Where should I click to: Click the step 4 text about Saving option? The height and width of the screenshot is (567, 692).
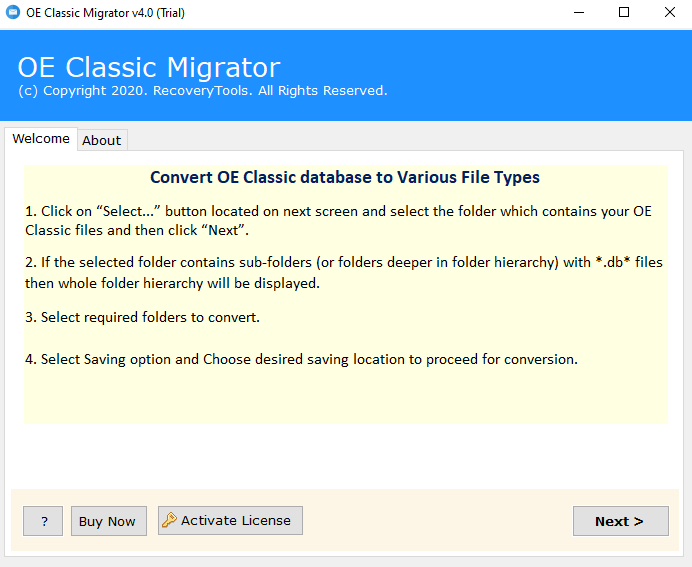[301, 359]
